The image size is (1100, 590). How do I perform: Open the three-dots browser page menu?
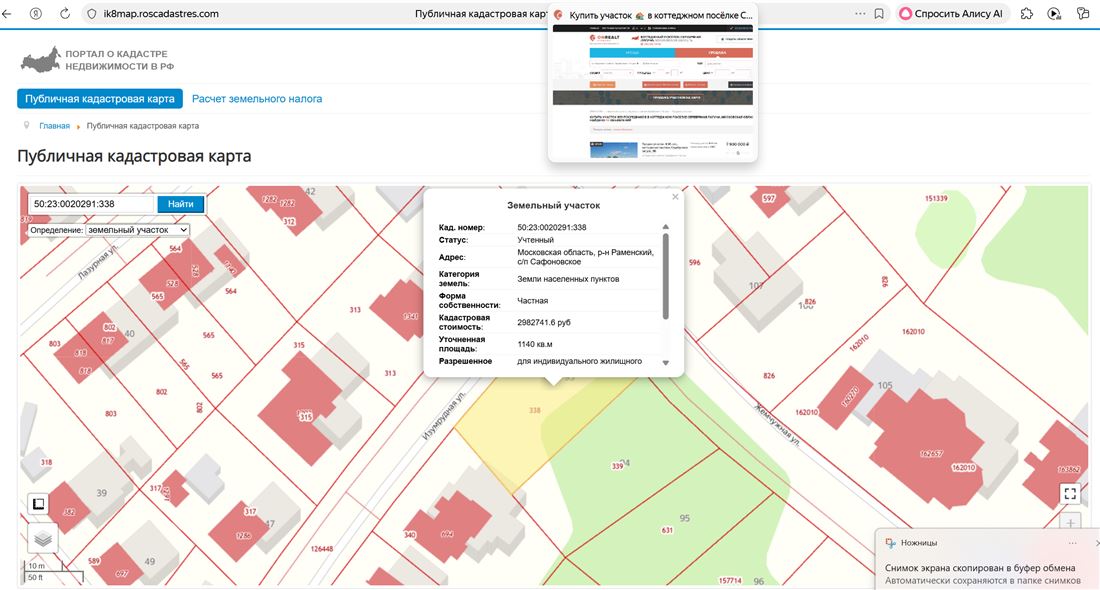pyautogui.click(x=860, y=14)
